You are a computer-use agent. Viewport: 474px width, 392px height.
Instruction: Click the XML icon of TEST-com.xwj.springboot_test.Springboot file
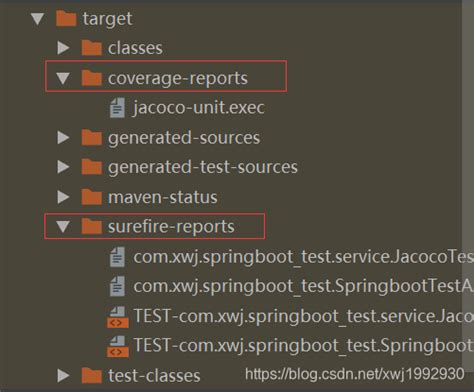click(118, 346)
